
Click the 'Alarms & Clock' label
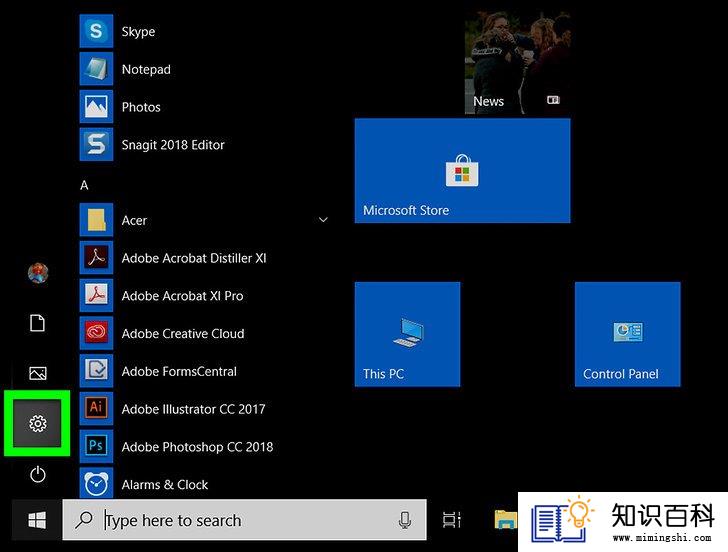[x=165, y=485]
